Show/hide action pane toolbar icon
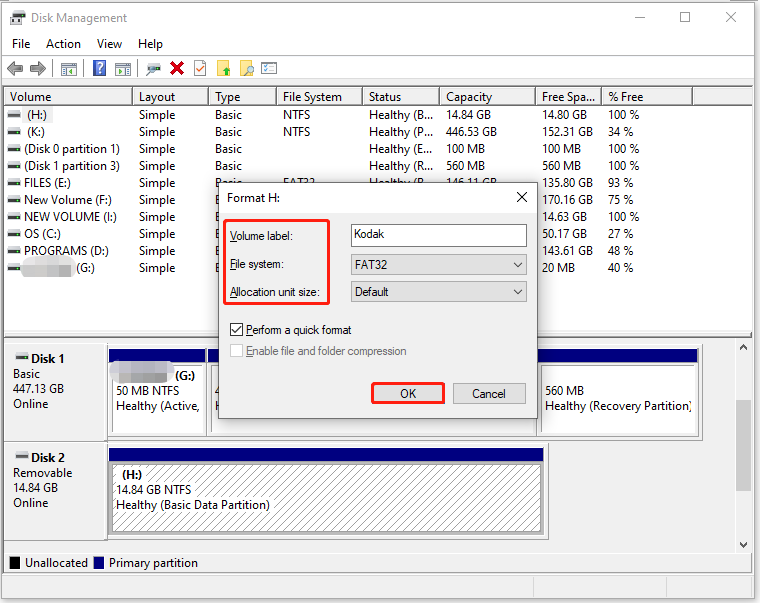 [x=123, y=69]
